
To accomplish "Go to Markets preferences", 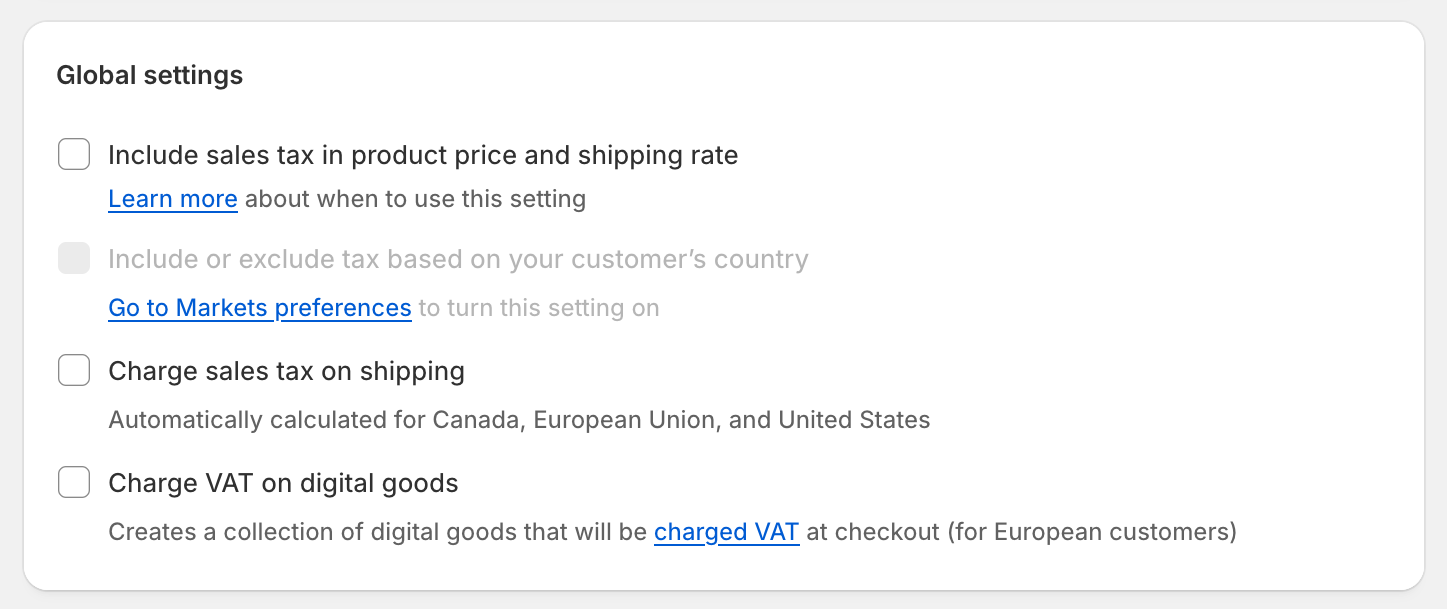I will click(x=259, y=307).
